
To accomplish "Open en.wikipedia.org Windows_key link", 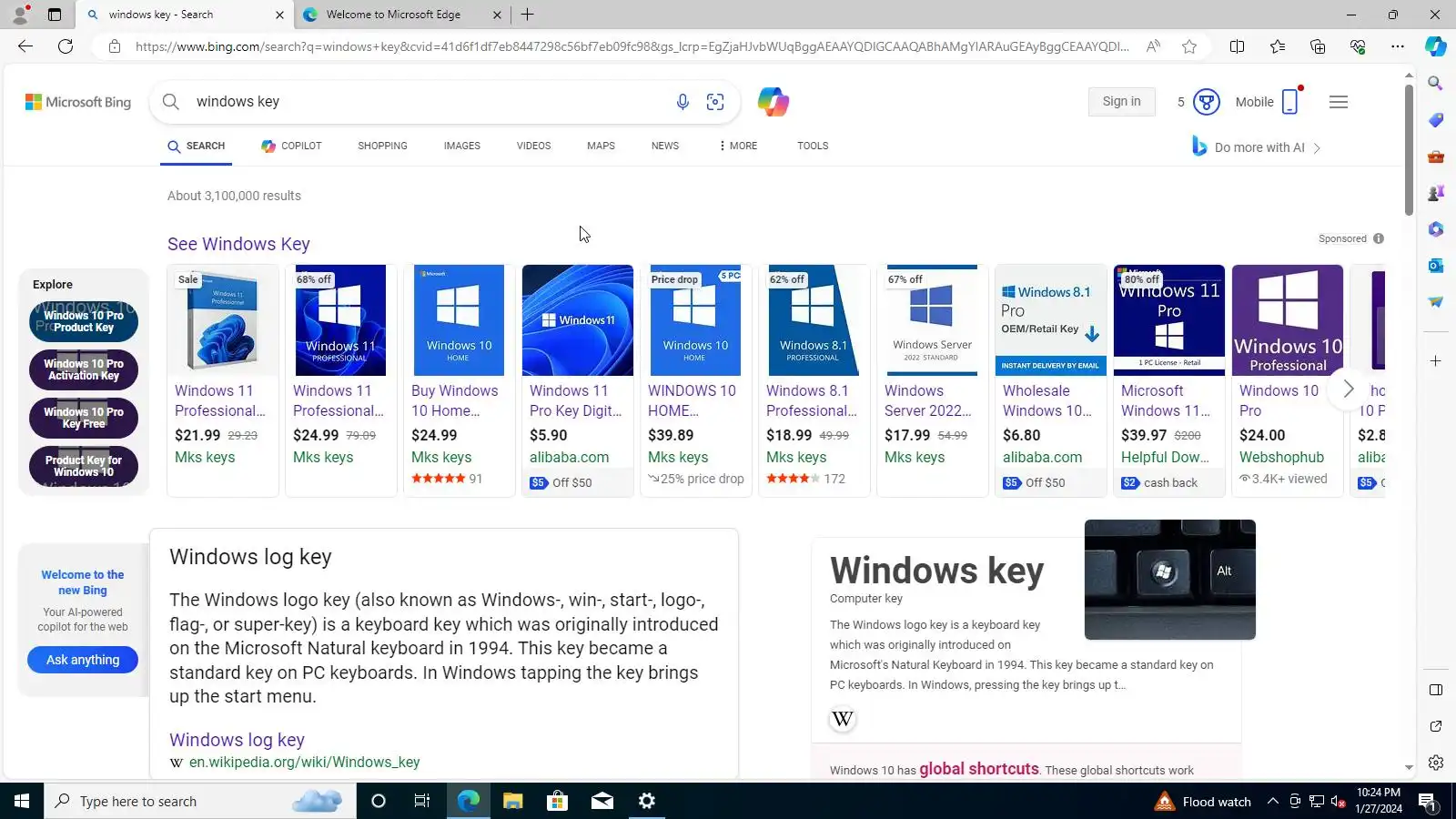I will click(x=304, y=763).
